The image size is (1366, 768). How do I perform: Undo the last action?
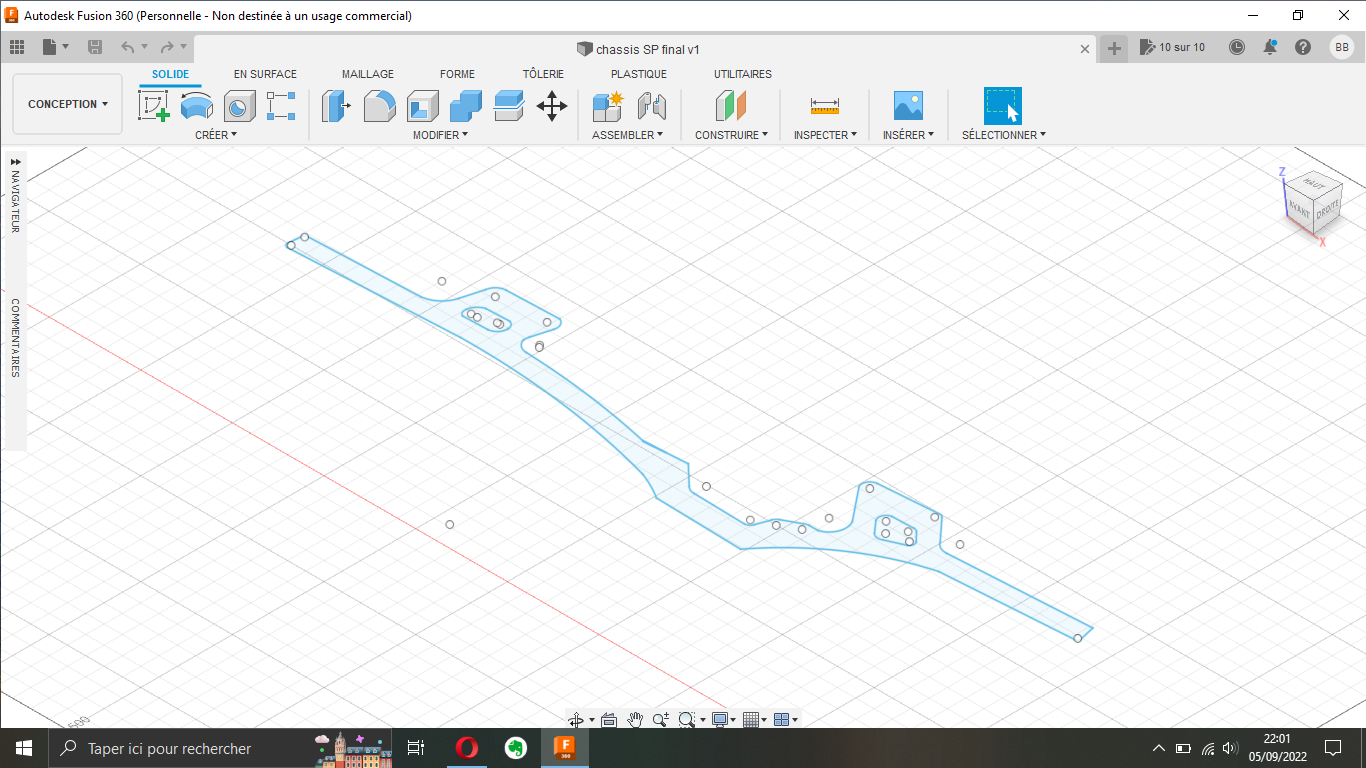(128, 47)
